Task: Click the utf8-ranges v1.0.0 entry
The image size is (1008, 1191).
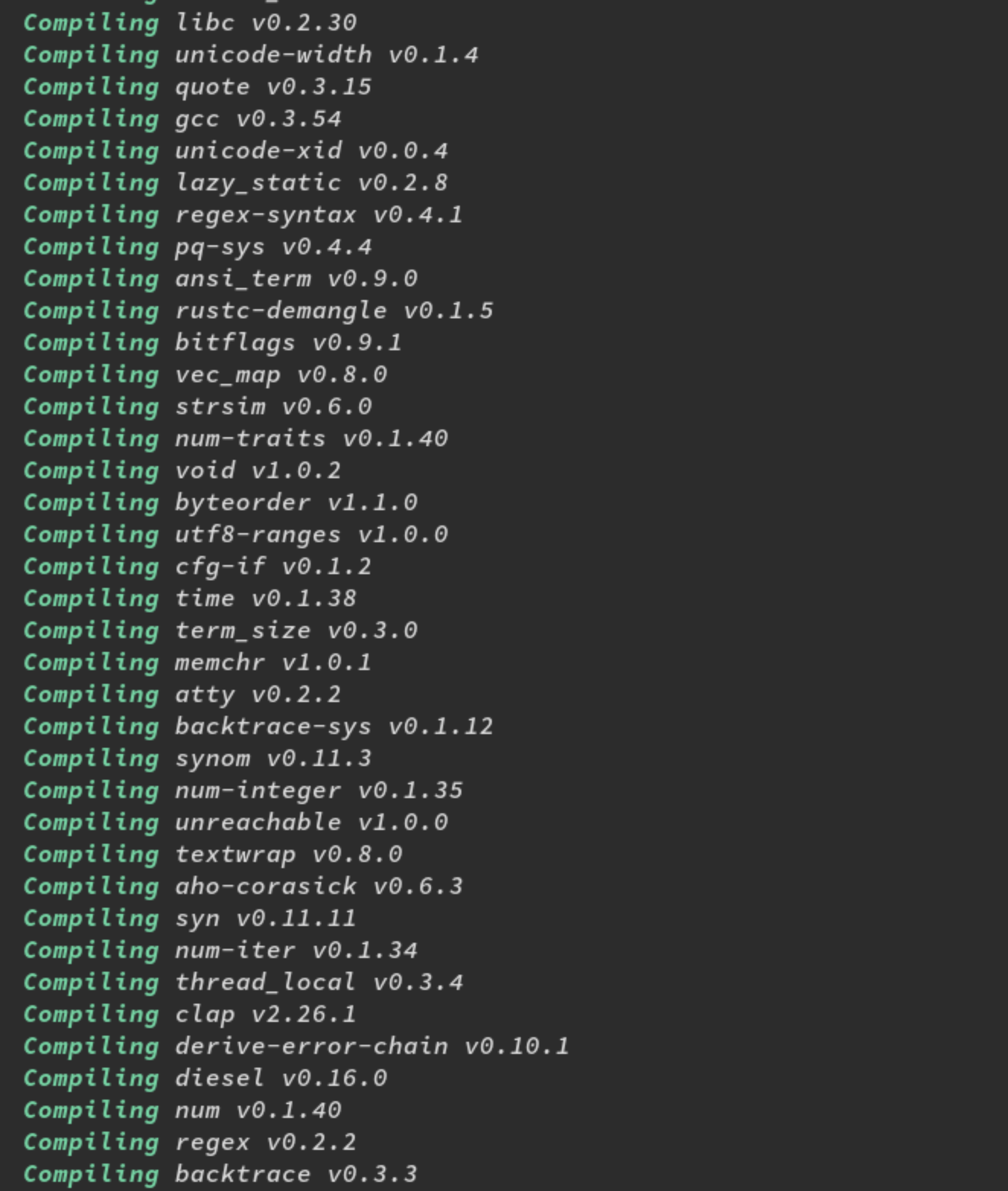Action: pos(235,534)
